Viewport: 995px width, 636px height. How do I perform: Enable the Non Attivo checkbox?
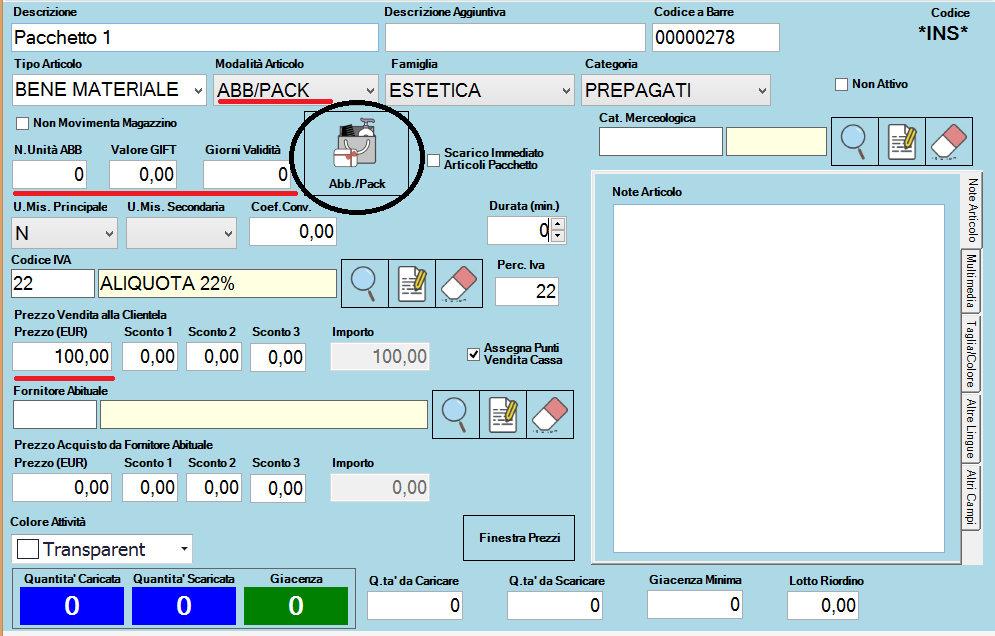[842, 85]
